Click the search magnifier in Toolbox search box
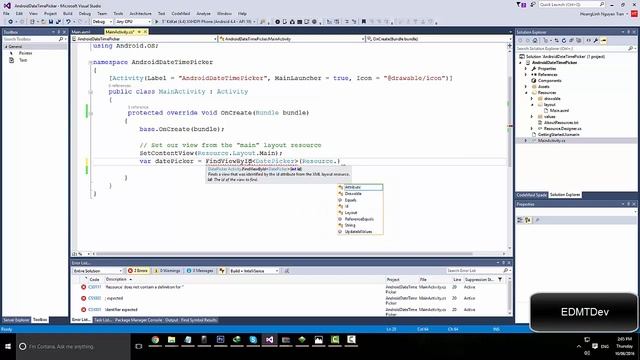Viewport: 640px width, 360px height. point(61,39)
